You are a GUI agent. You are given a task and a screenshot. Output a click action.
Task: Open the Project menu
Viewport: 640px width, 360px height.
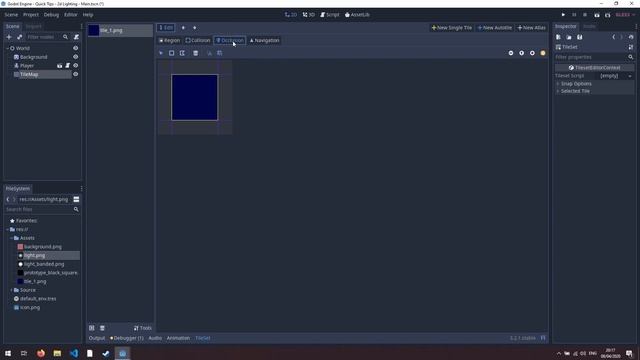pyautogui.click(x=31, y=15)
